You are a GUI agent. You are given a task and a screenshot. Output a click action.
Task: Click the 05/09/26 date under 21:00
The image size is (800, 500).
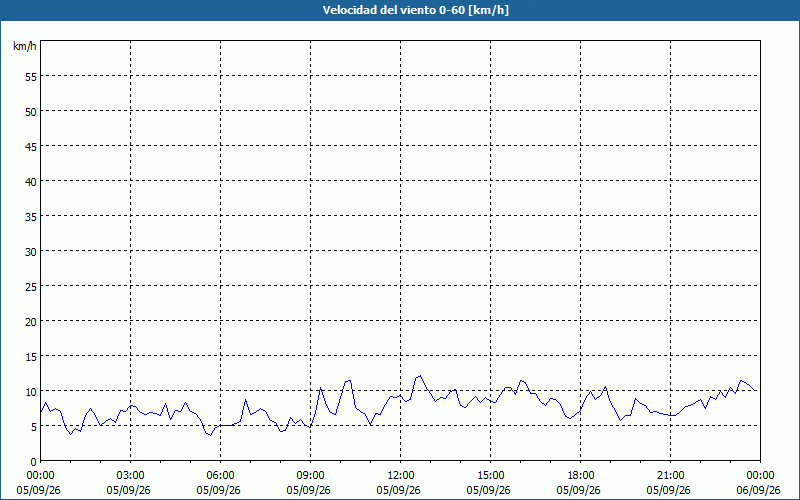(668, 490)
